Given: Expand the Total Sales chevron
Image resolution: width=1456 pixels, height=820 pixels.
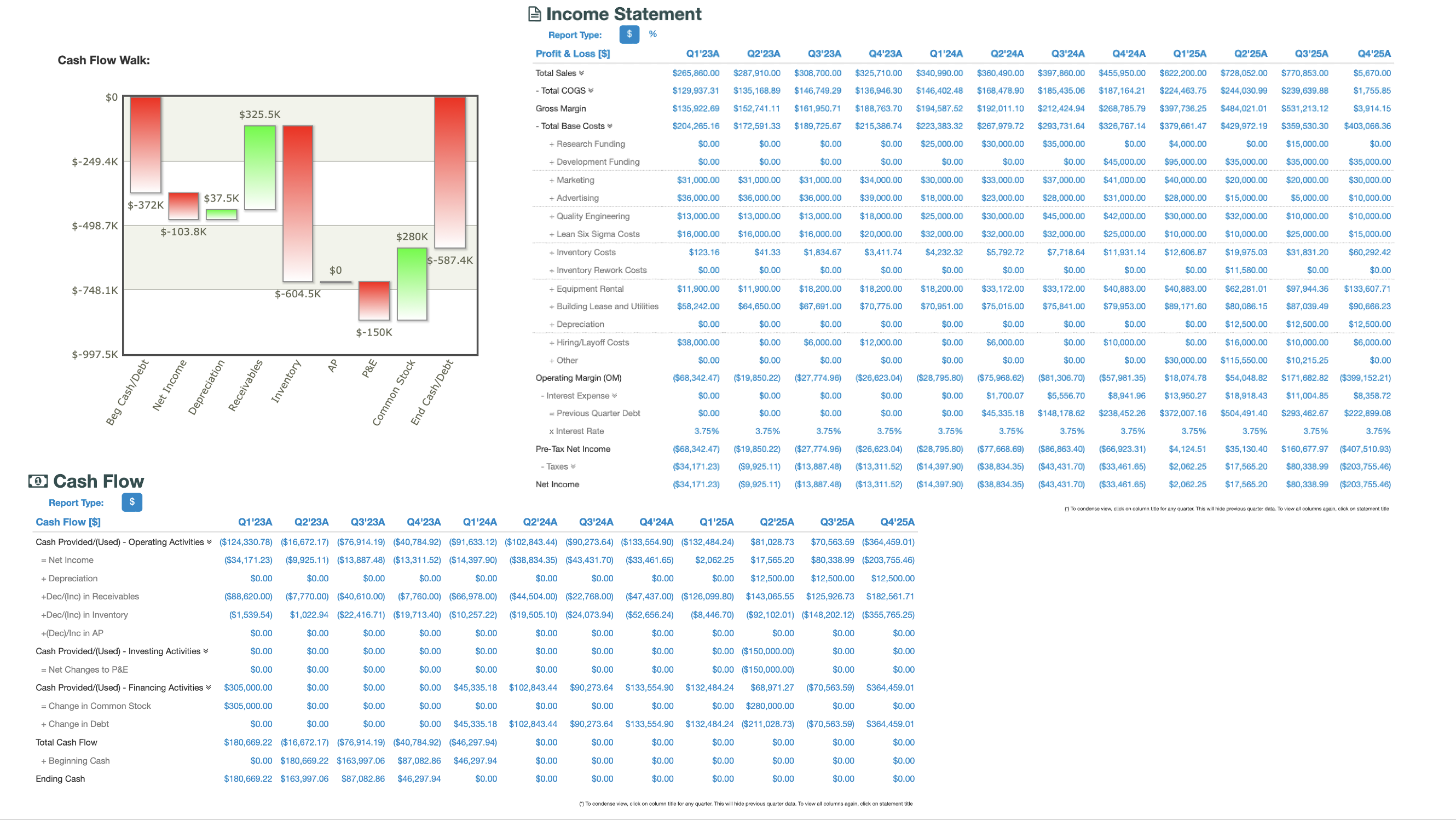Looking at the screenshot, I should 582,73.
